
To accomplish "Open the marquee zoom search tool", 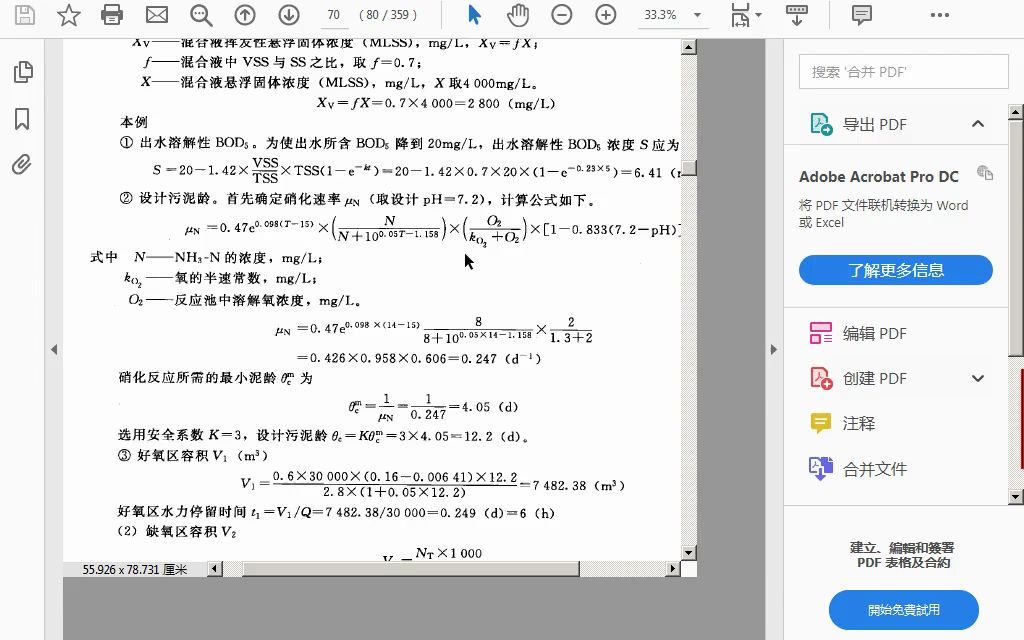I will point(200,15).
